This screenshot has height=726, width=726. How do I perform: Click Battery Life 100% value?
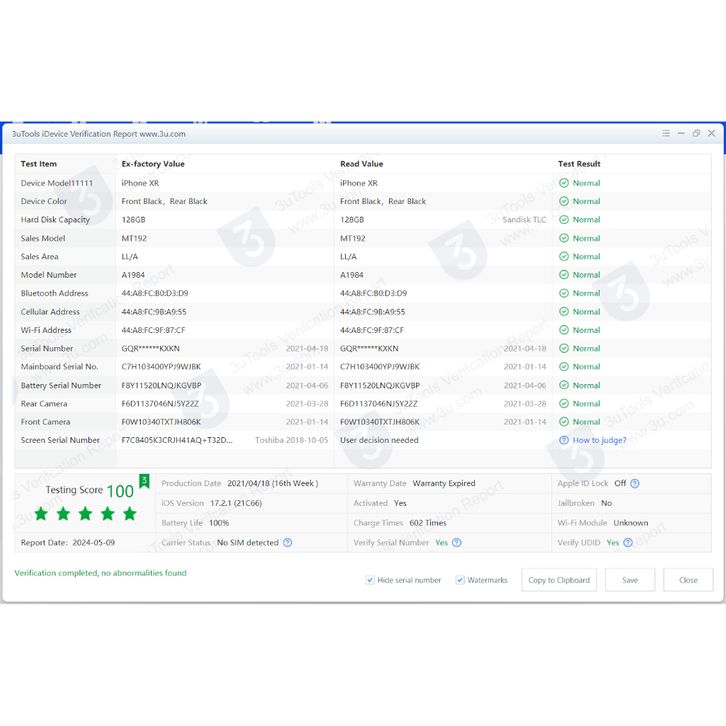(x=219, y=523)
